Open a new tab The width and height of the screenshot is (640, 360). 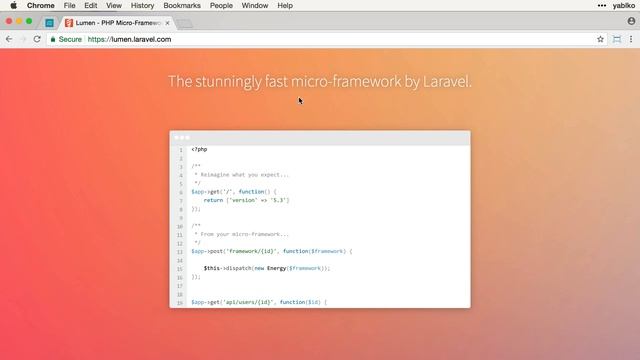[x=185, y=24]
